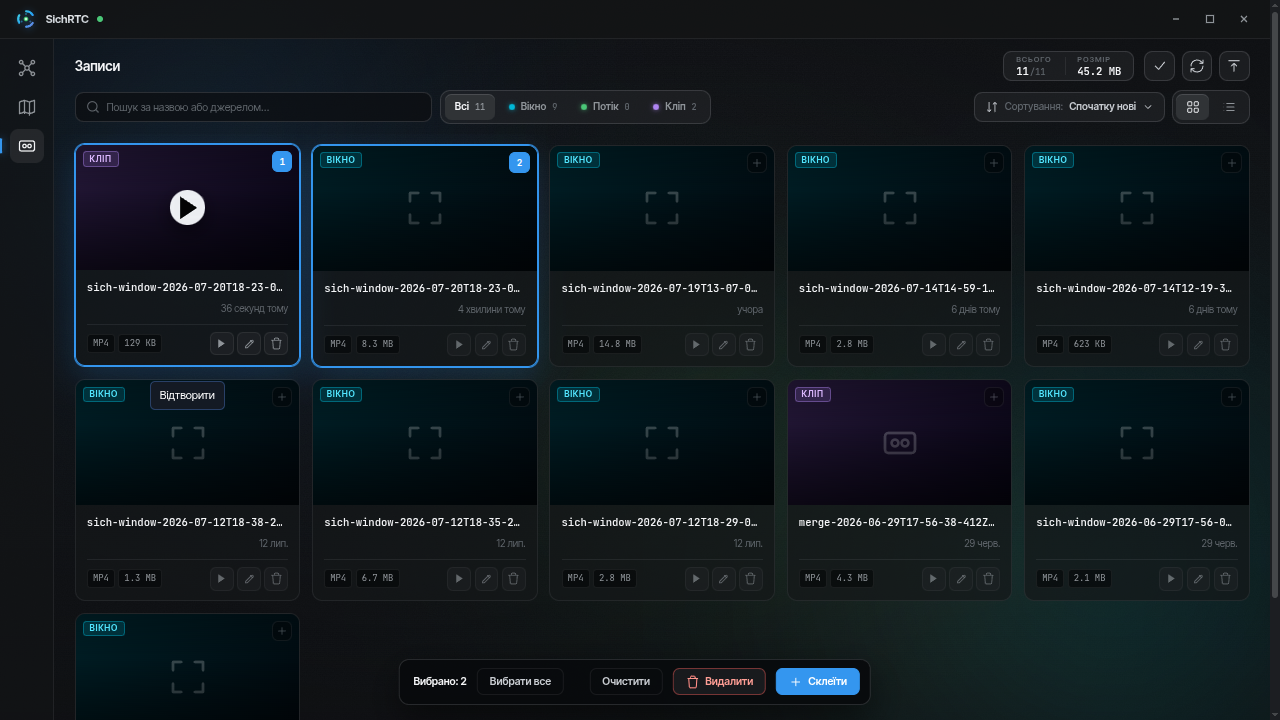Viewport: 1280px width, 720px height.
Task: Open the network topology sidebar icon
Action: tap(27, 68)
